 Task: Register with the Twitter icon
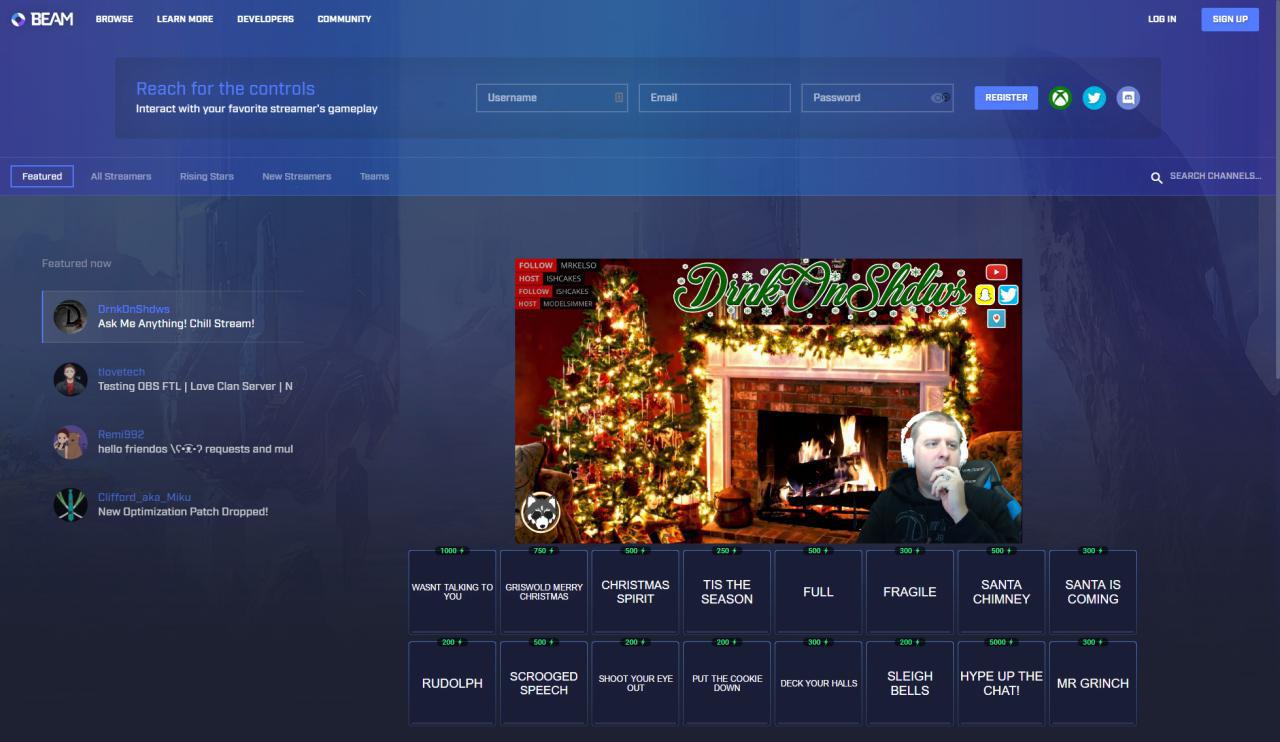(1094, 98)
